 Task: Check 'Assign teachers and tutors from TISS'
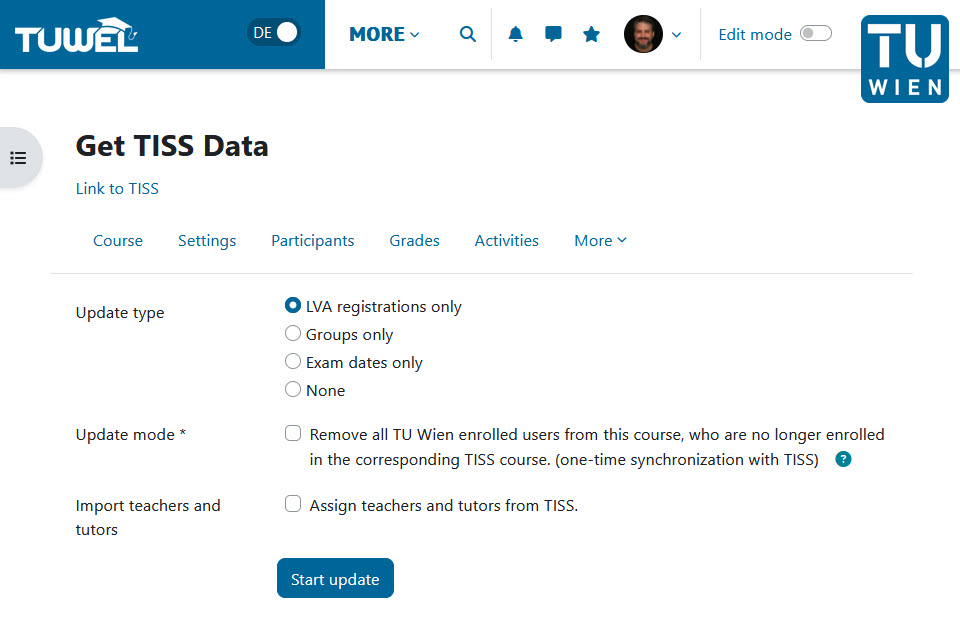pyautogui.click(x=293, y=504)
